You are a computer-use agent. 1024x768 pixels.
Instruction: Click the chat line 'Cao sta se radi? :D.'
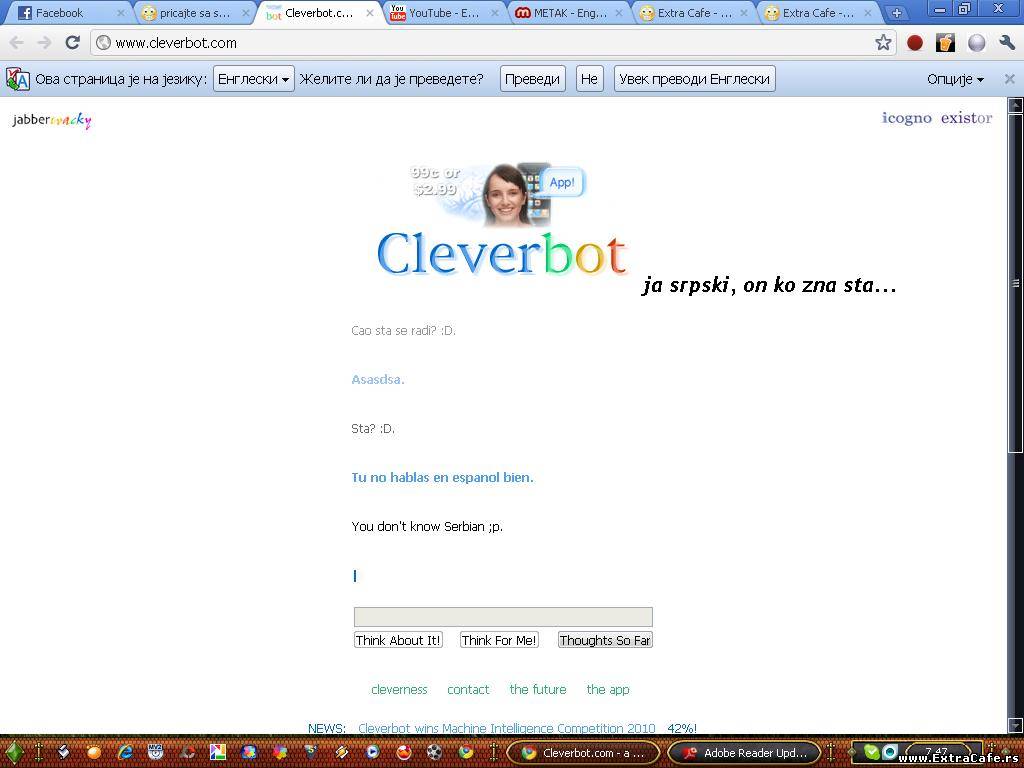[x=404, y=330]
